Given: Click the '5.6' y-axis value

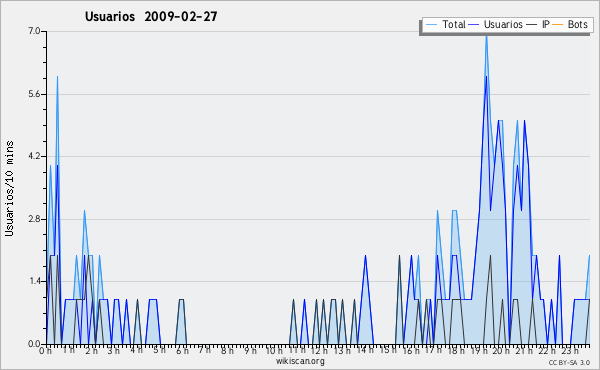Looking at the screenshot, I should point(34,94).
